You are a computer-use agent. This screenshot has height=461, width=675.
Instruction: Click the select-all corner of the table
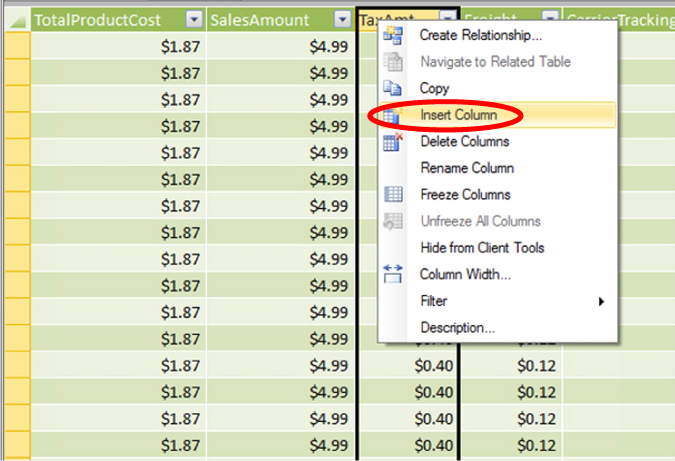[x=18, y=20]
